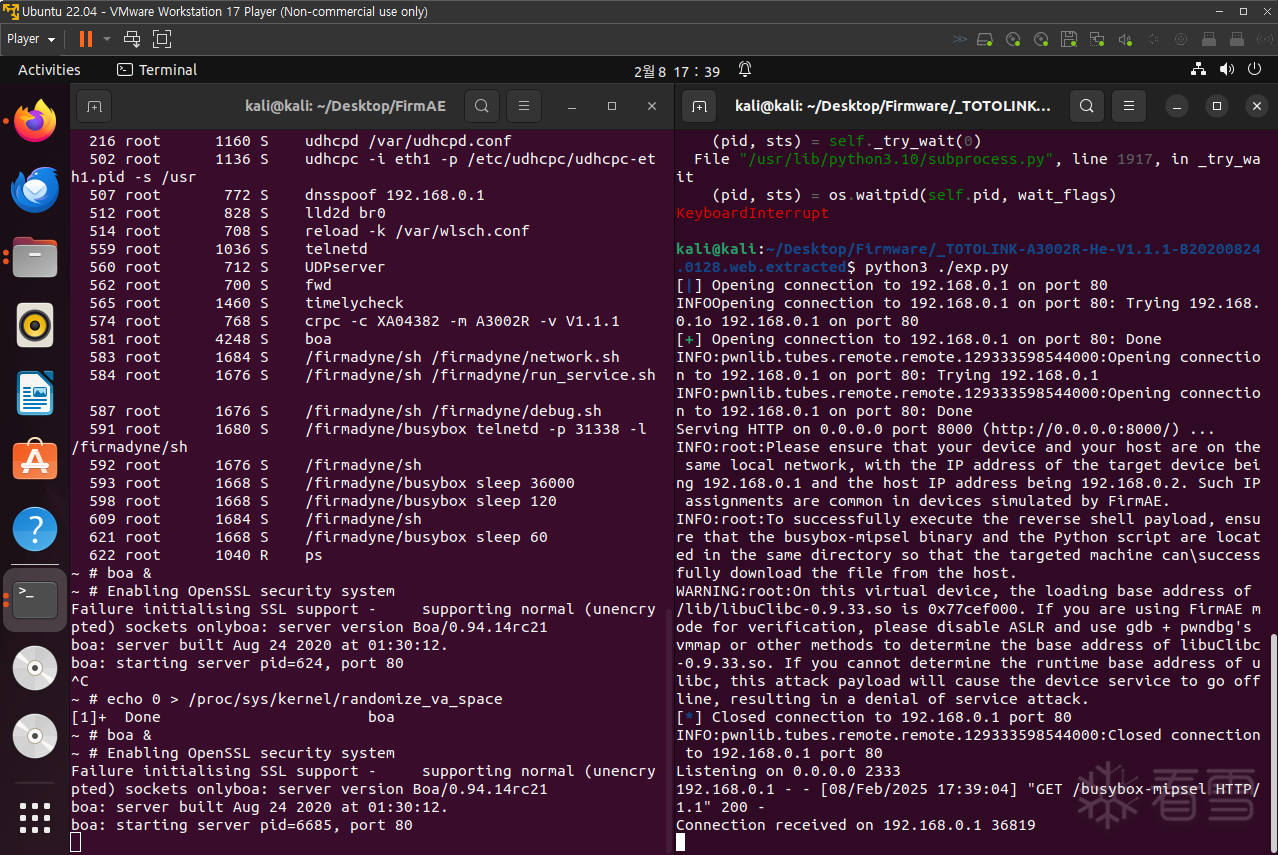Click the 'timelycheck' process entry

pos(354,303)
